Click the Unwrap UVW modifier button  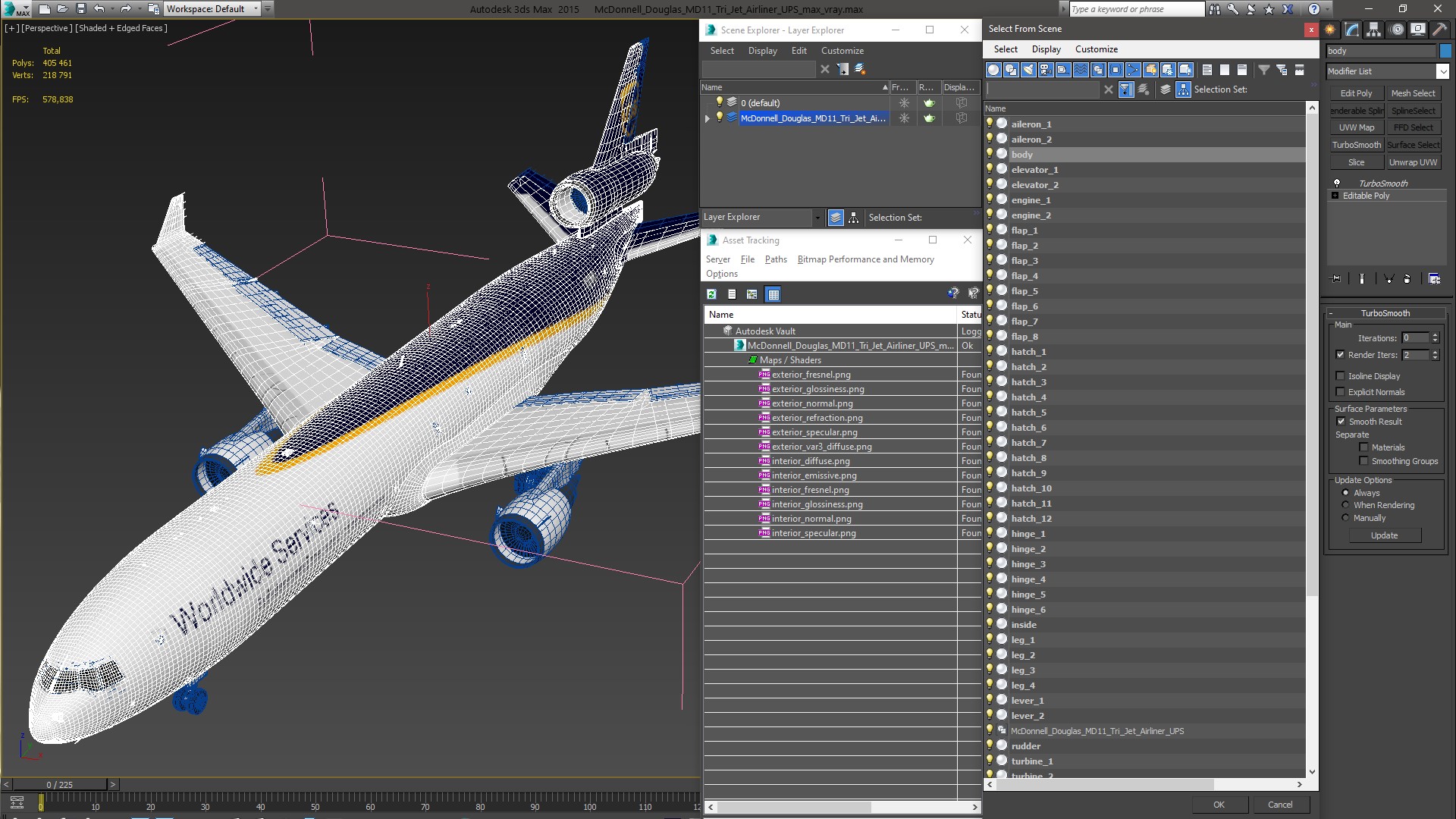(1413, 162)
